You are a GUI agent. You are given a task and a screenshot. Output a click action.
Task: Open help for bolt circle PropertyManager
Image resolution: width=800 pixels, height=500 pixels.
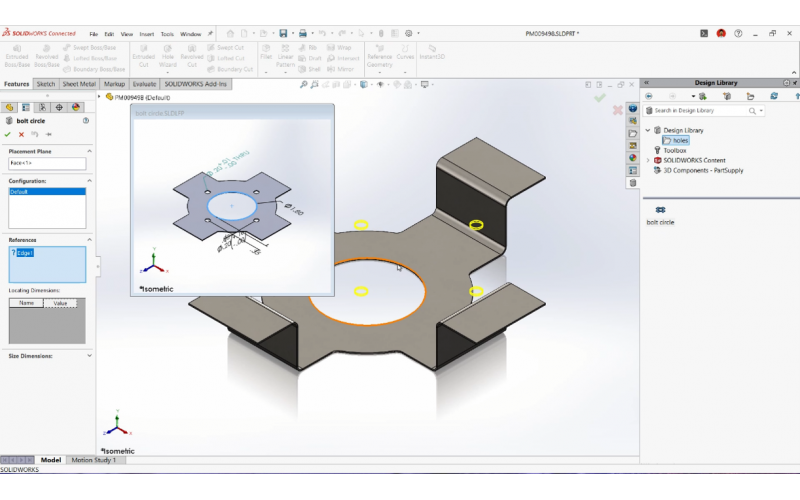(x=86, y=121)
